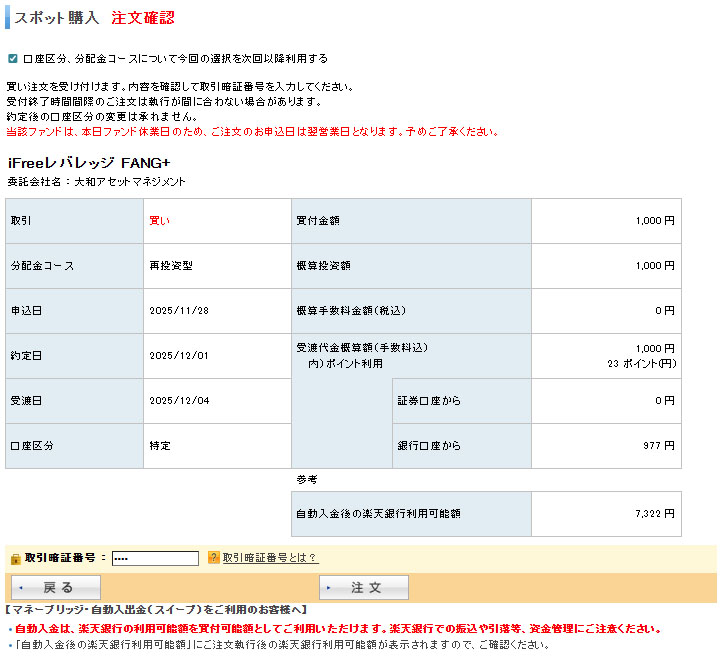
Task: Click the 取引暗証番号 password input field
Action: tap(148, 558)
